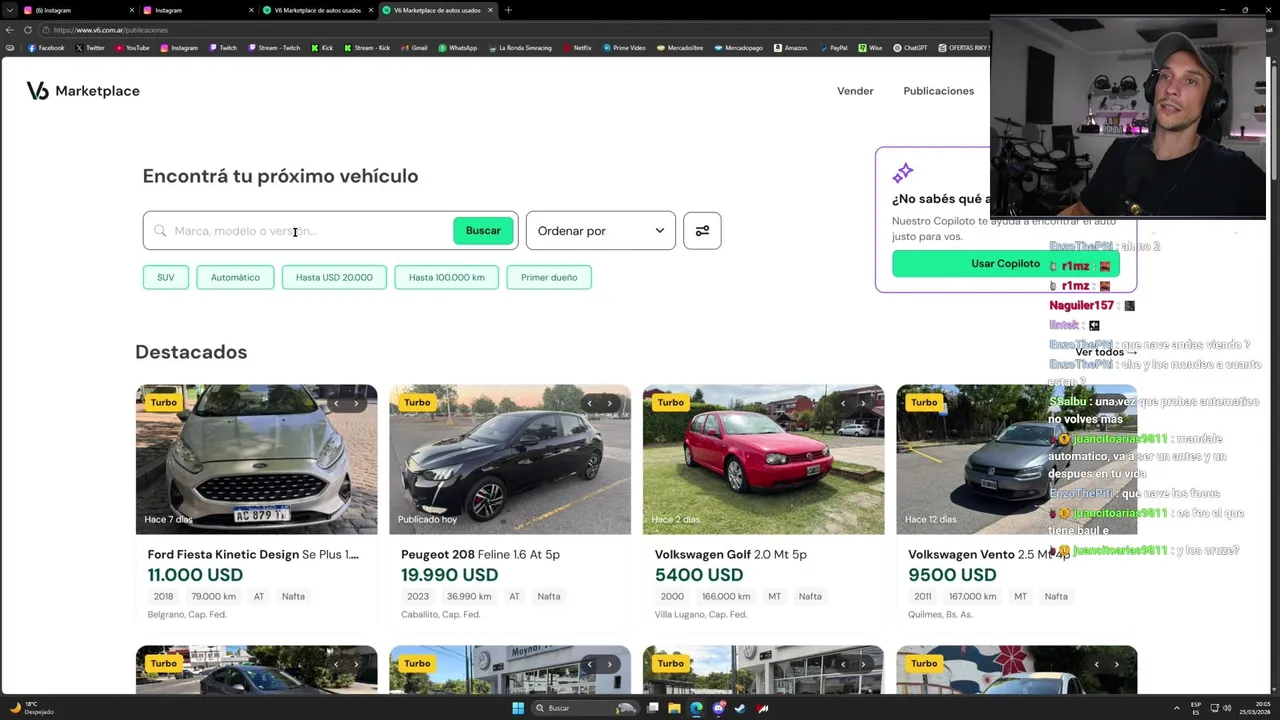Viewport: 1280px width, 720px height.
Task: Open the Twitch bookmark
Action: pos(223,48)
